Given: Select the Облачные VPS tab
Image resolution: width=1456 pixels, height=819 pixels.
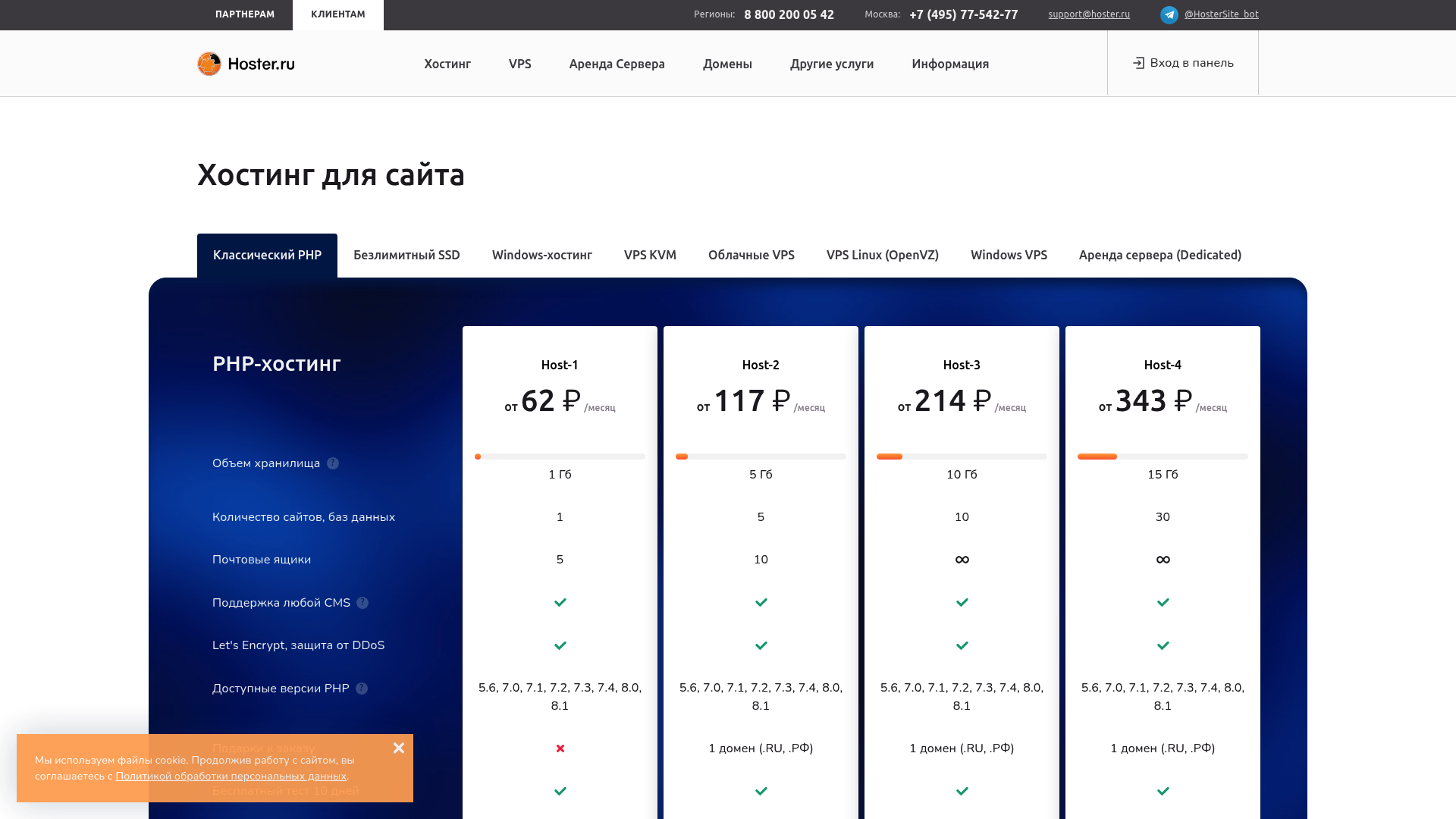Looking at the screenshot, I should click(x=751, y=255).
